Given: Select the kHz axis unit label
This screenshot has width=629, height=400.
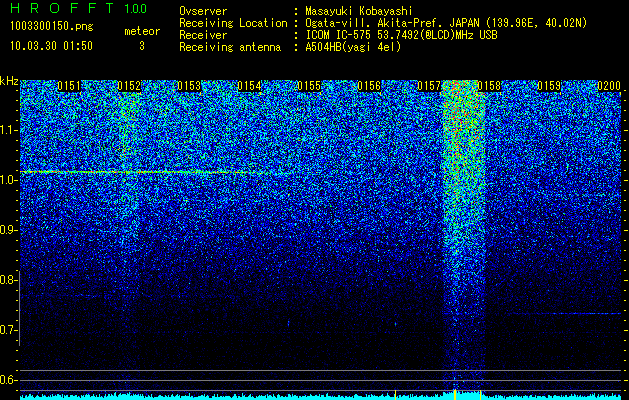Looking at the screenshot, I should (9, 81).
